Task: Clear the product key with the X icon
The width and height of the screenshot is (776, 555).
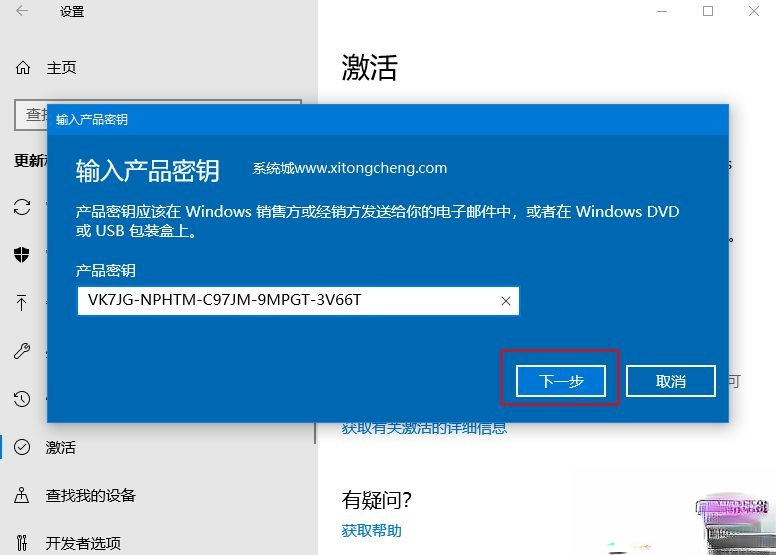Action: [505, 301]
